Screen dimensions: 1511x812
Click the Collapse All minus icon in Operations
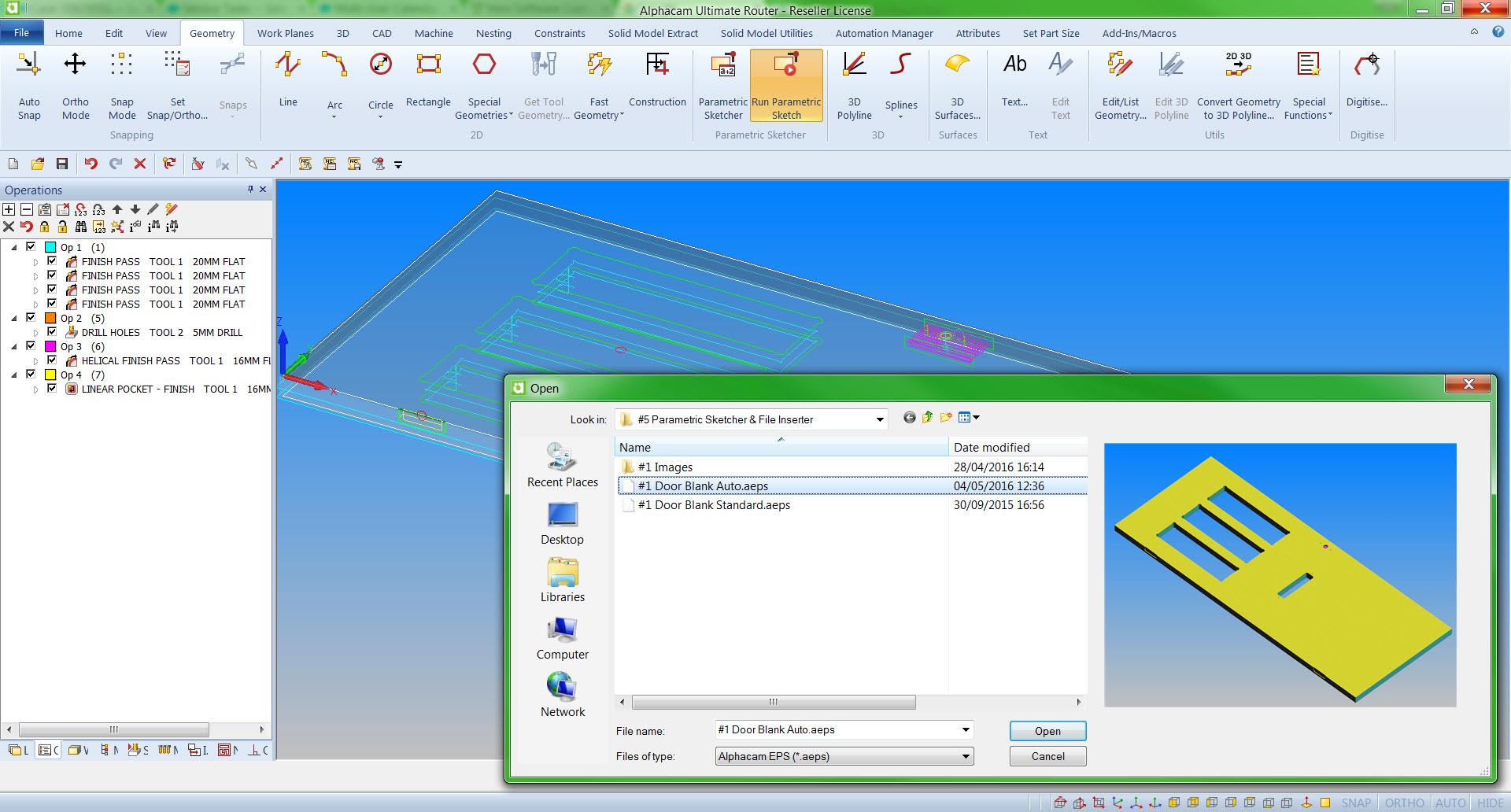click(x=27, y=209)
